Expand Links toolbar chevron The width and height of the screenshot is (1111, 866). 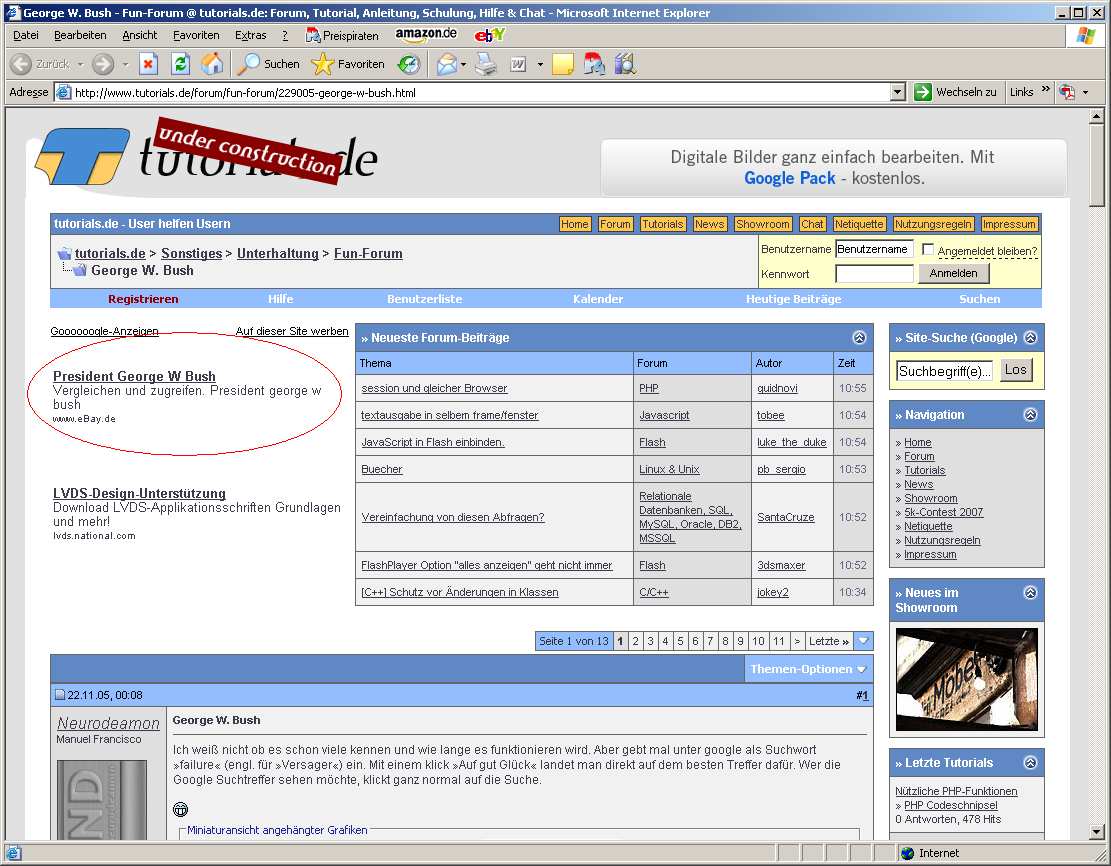pyautogui.click(x=1046, y=89)
